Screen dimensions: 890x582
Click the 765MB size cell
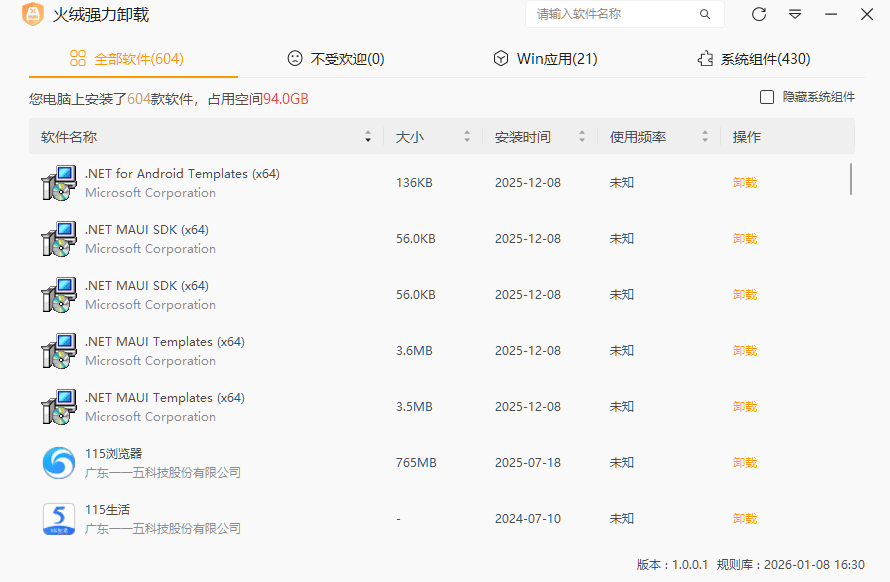(x=416, y=463)
